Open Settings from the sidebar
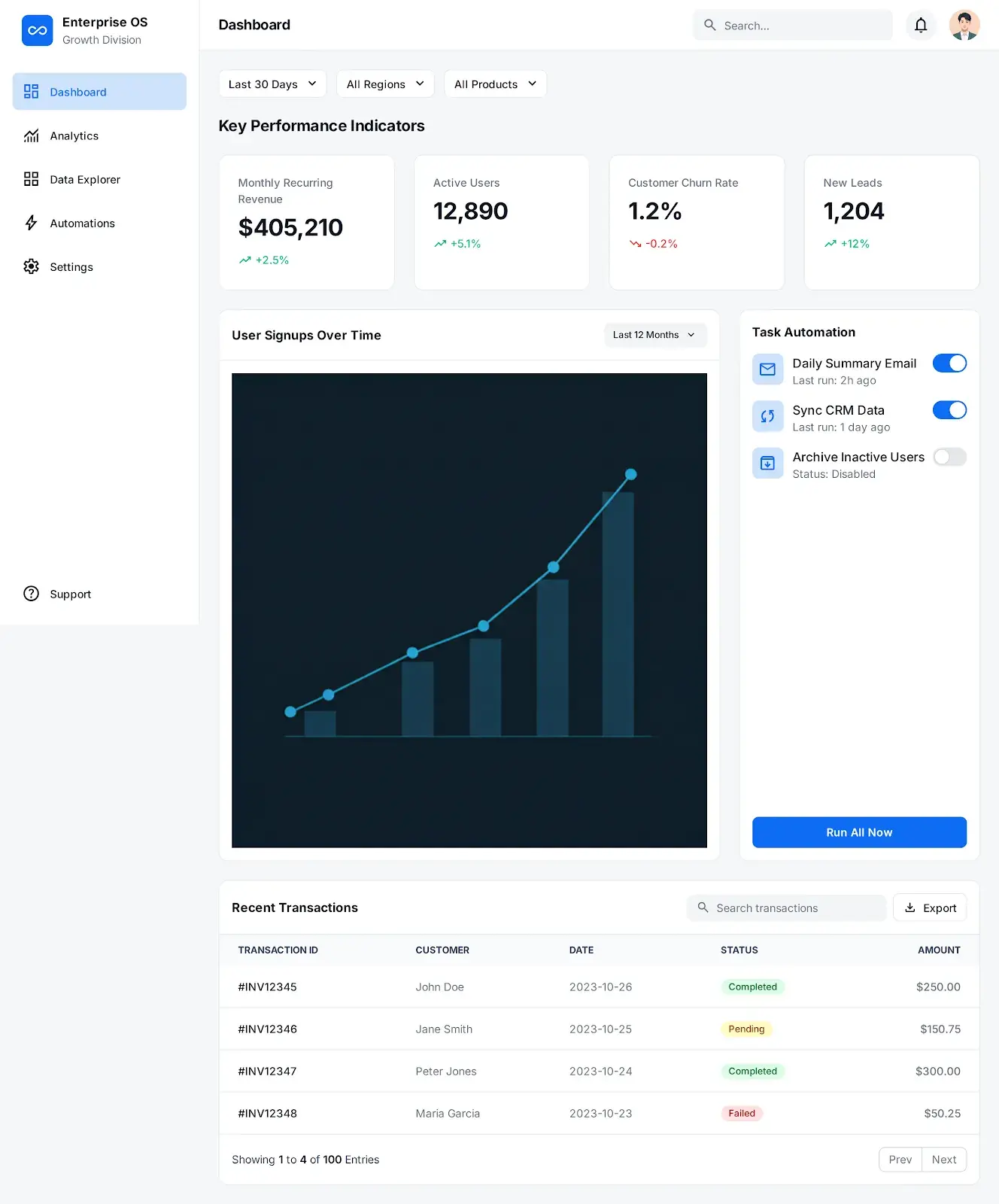999x1204 pixels. [99, 266]
